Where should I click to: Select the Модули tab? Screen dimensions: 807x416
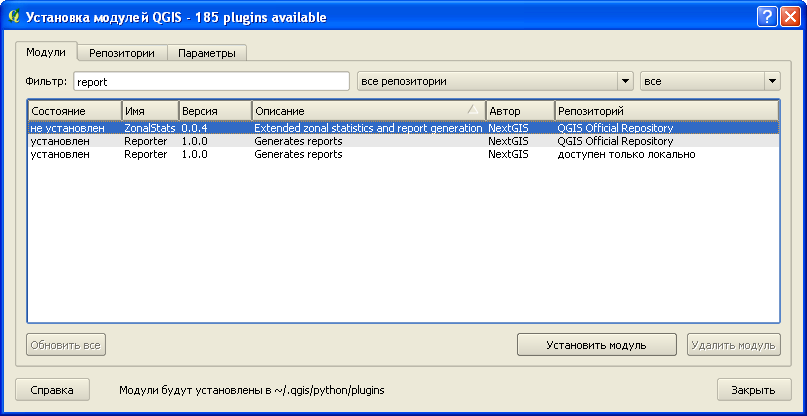click(x=46, y=52)
